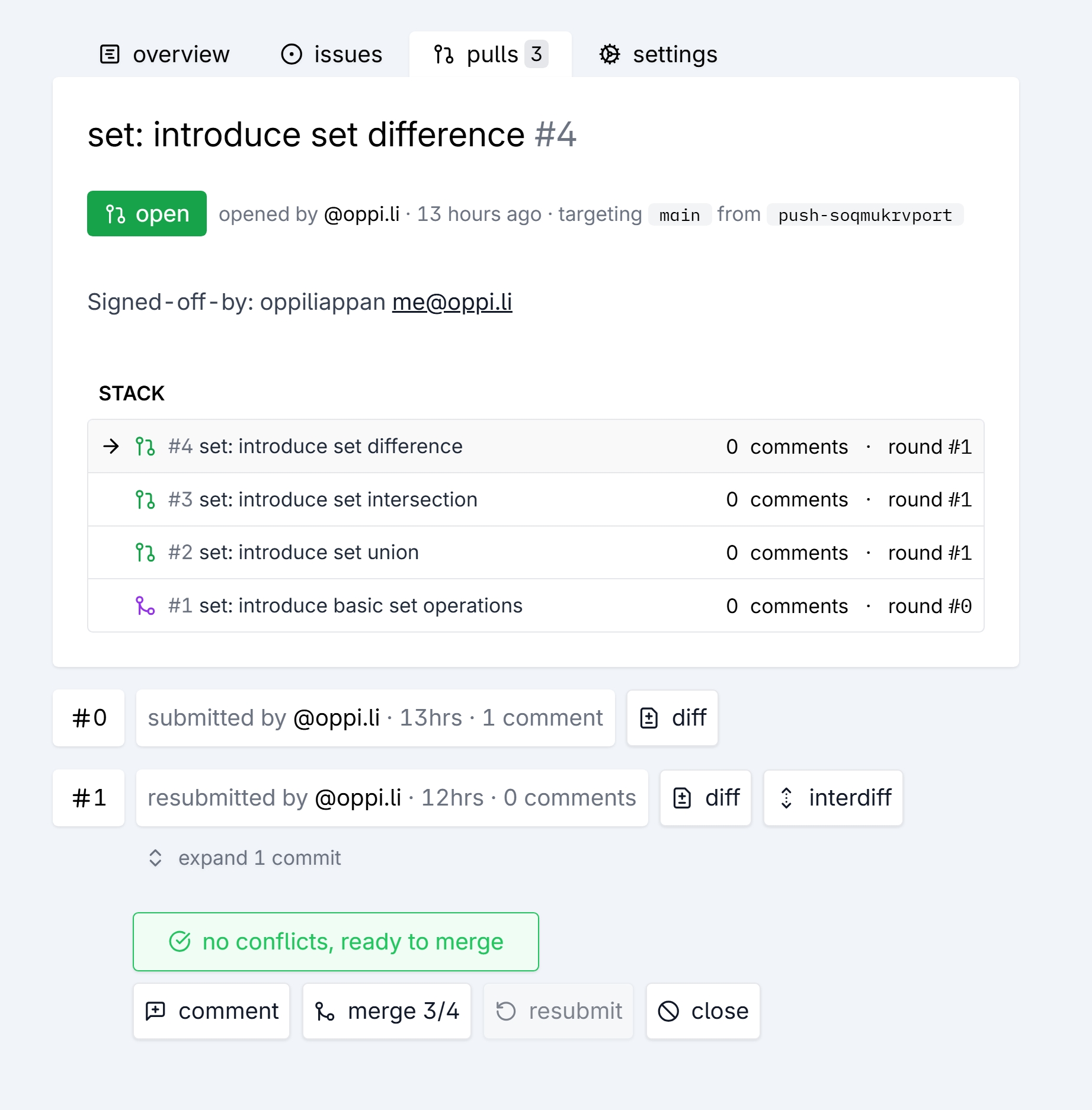
Task: Click the overview tab icon
Action: tap(110, 54)
